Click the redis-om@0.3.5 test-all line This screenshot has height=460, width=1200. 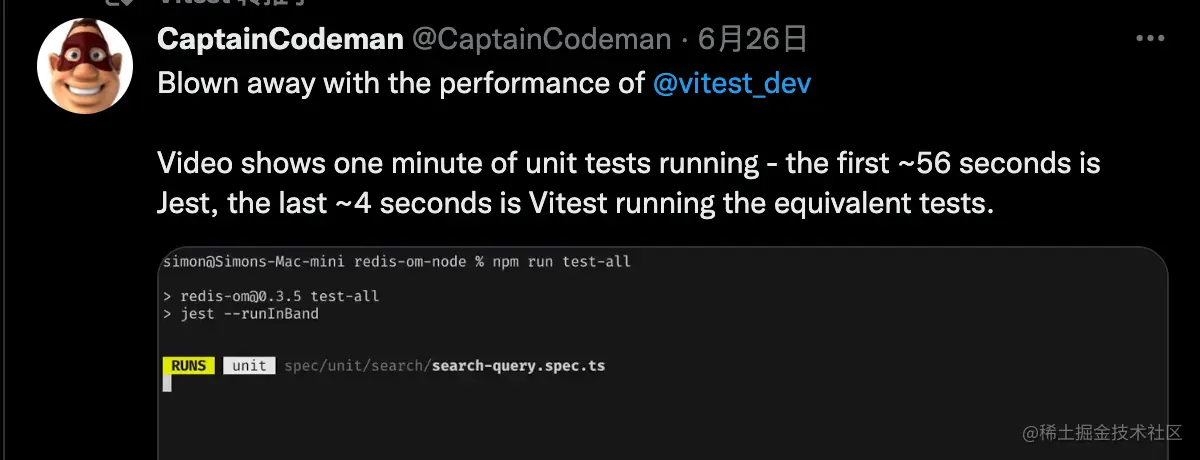click(x=270, y=297)
